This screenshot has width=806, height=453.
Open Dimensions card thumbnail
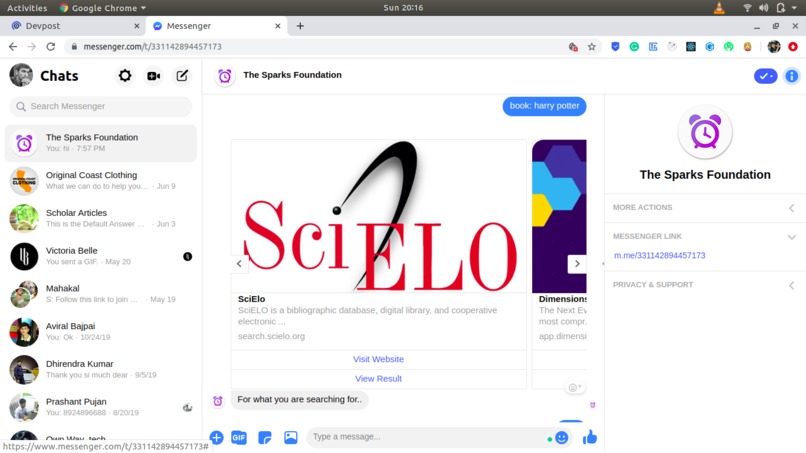[559, 216]
